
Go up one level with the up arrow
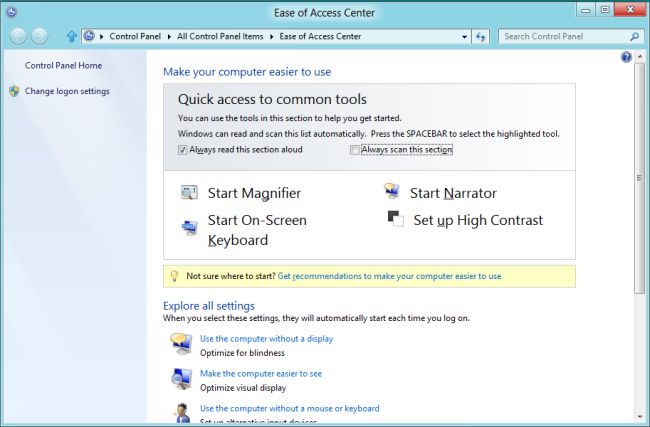tap(72, 36)
